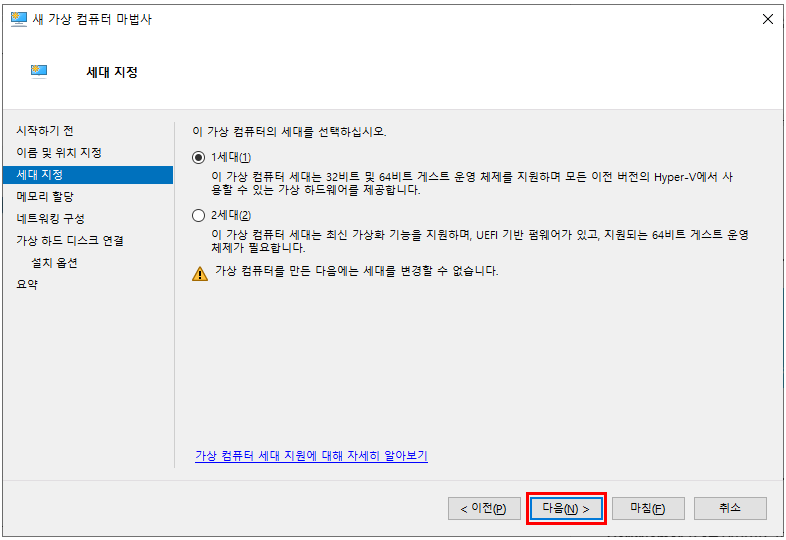
Task: Click the wizard icon in the title bar
Action: (x=19, y=20)
